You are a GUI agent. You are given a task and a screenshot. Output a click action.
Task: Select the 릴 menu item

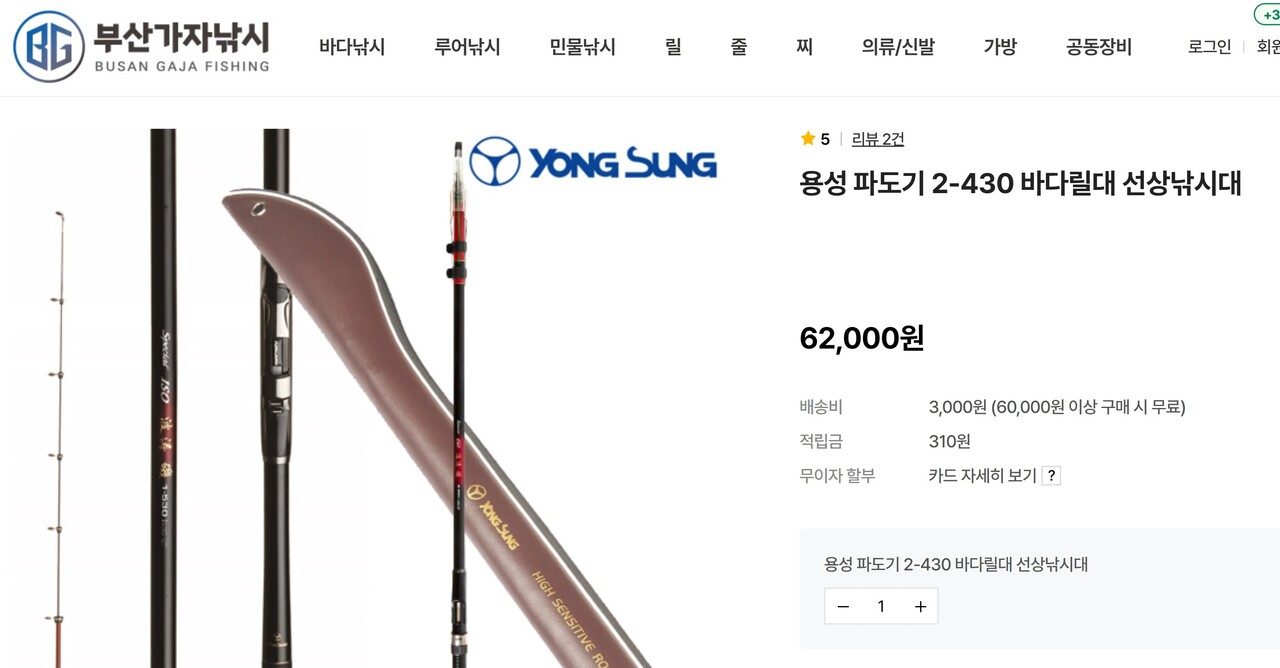(x=673, y=47)
